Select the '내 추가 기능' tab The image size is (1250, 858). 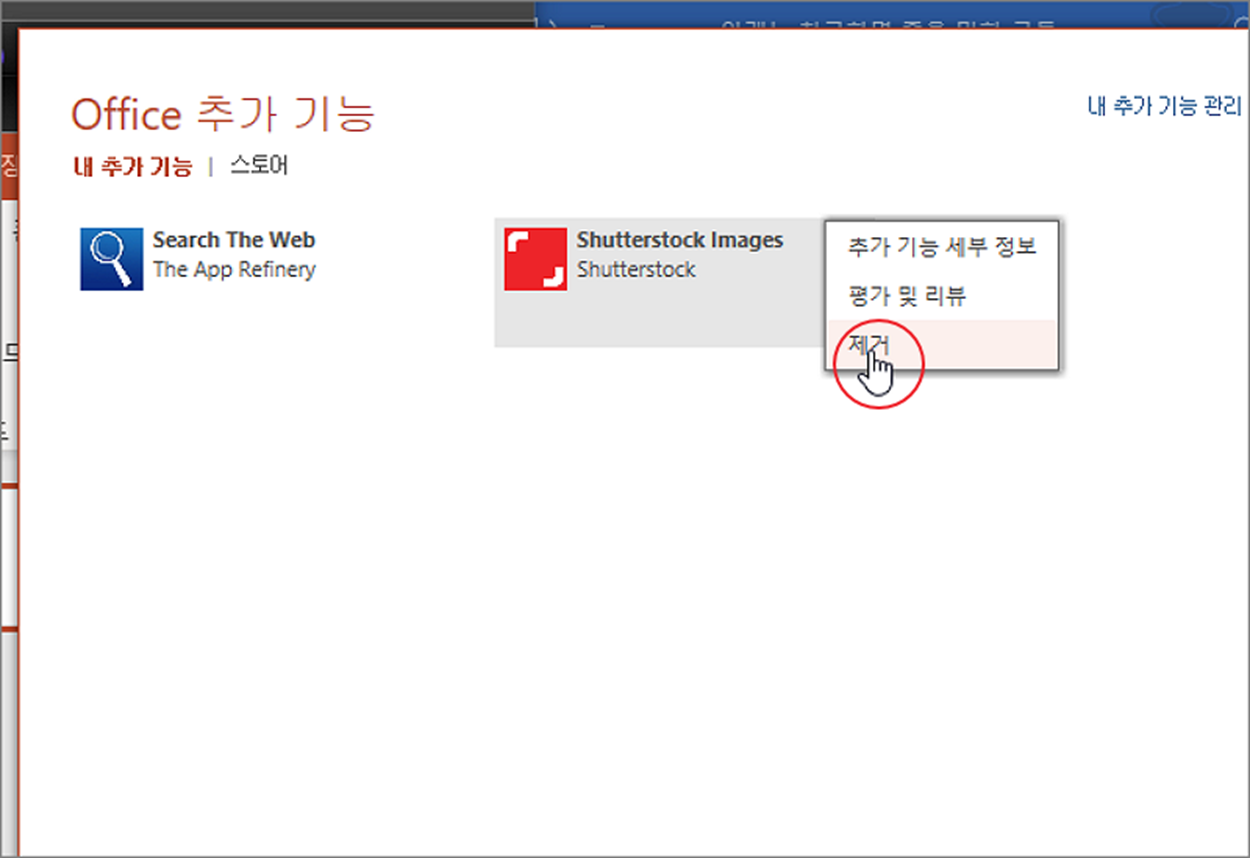click(133, 167)
